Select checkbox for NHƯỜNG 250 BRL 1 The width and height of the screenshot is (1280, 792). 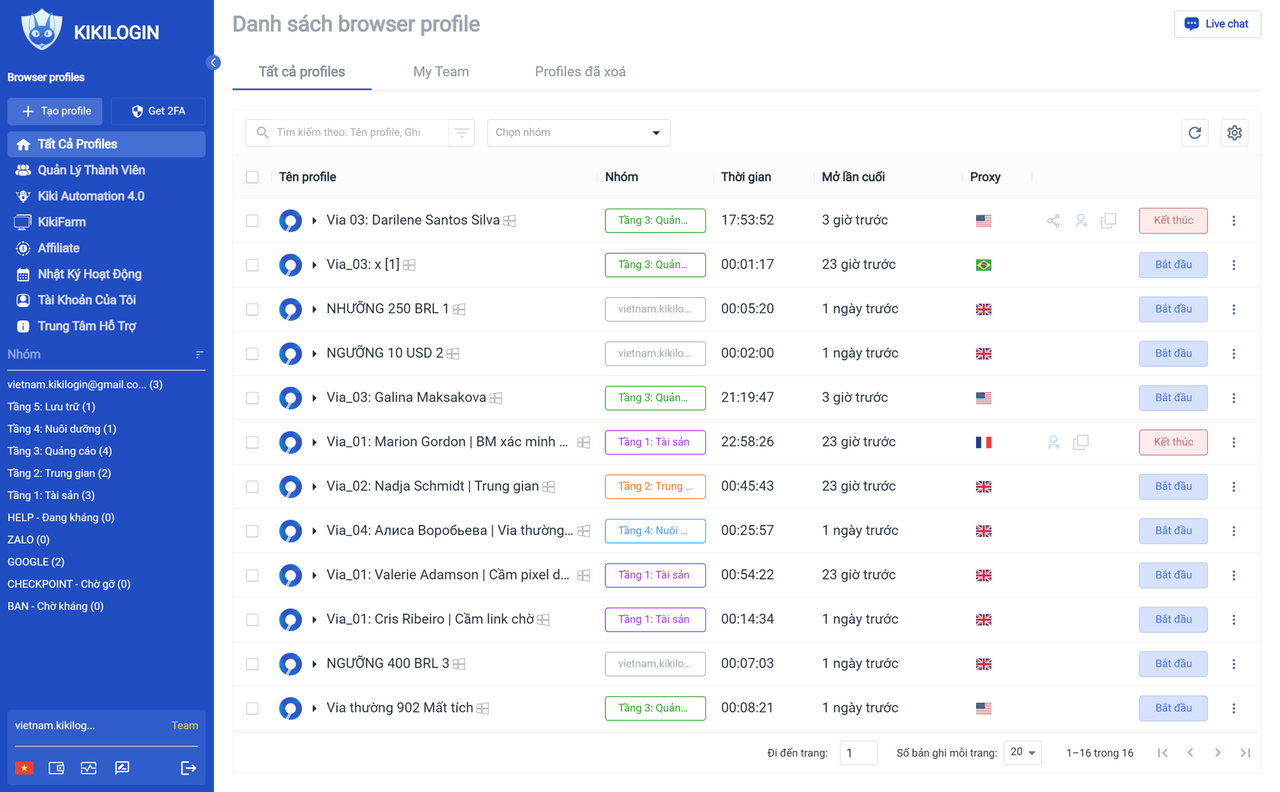click(x=252, y=309)
